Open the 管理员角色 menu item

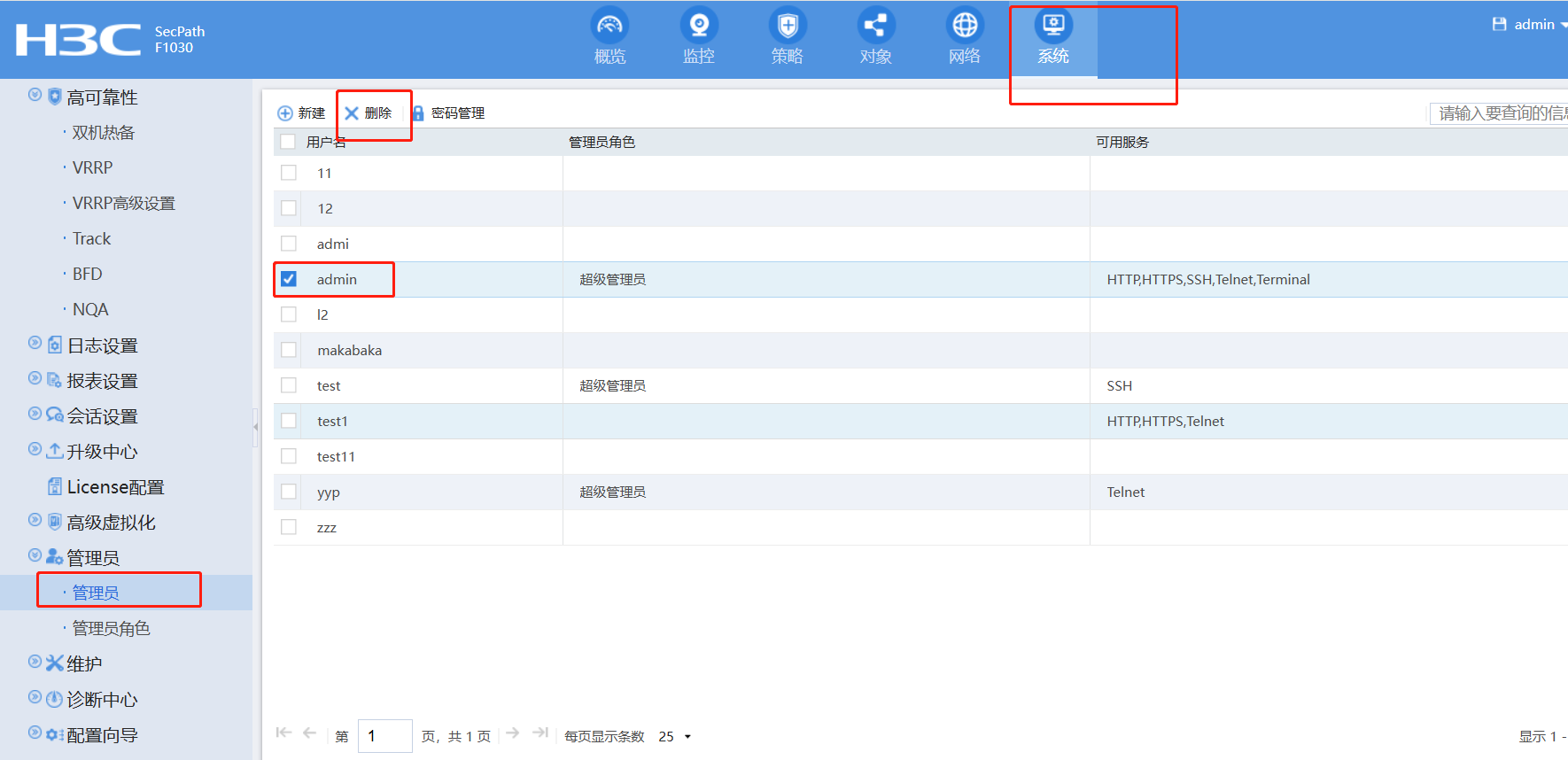pyautogui.click(x=111, y=629)
